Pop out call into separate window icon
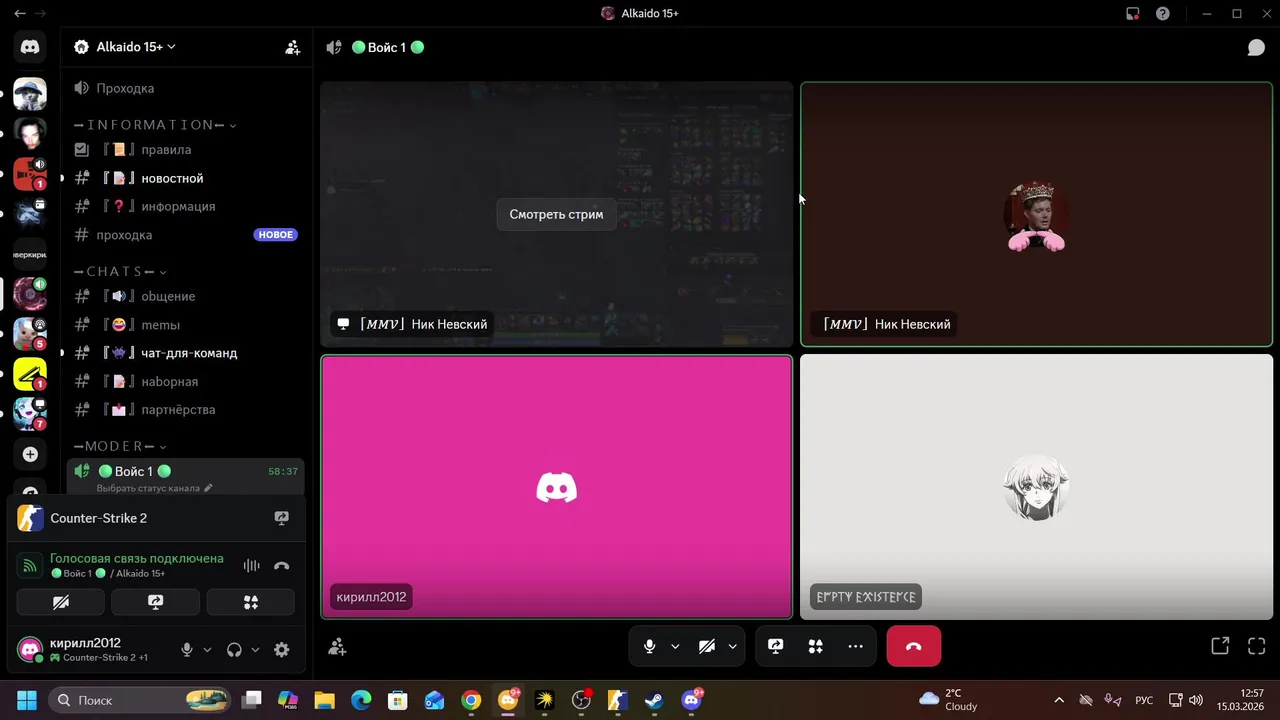 click(x=1220, y=646)
